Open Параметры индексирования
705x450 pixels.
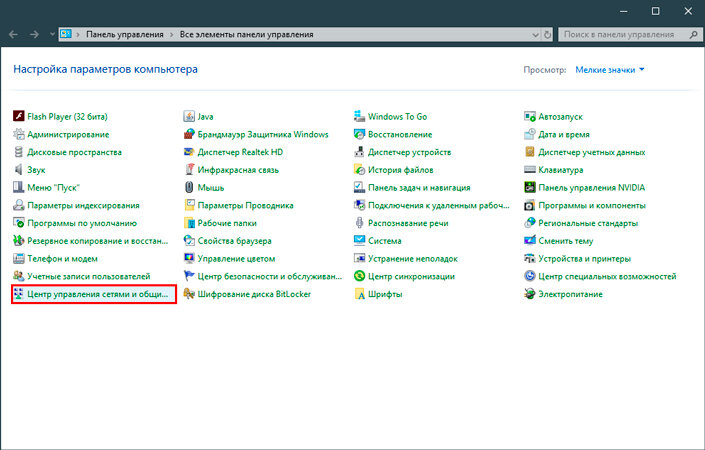(76, 205)
